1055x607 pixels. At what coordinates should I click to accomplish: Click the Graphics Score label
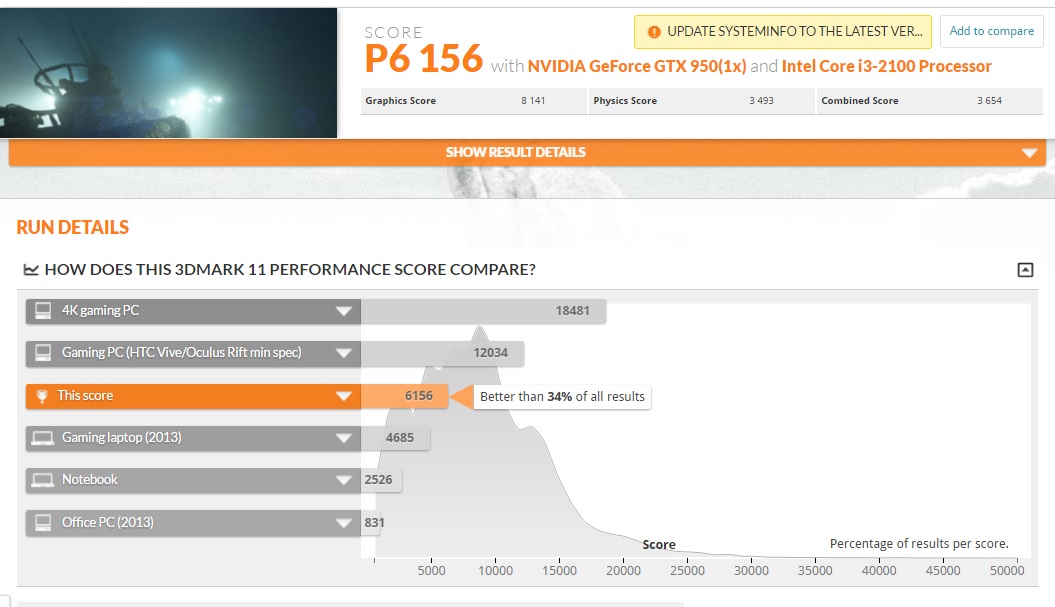(x=400, y=100)
